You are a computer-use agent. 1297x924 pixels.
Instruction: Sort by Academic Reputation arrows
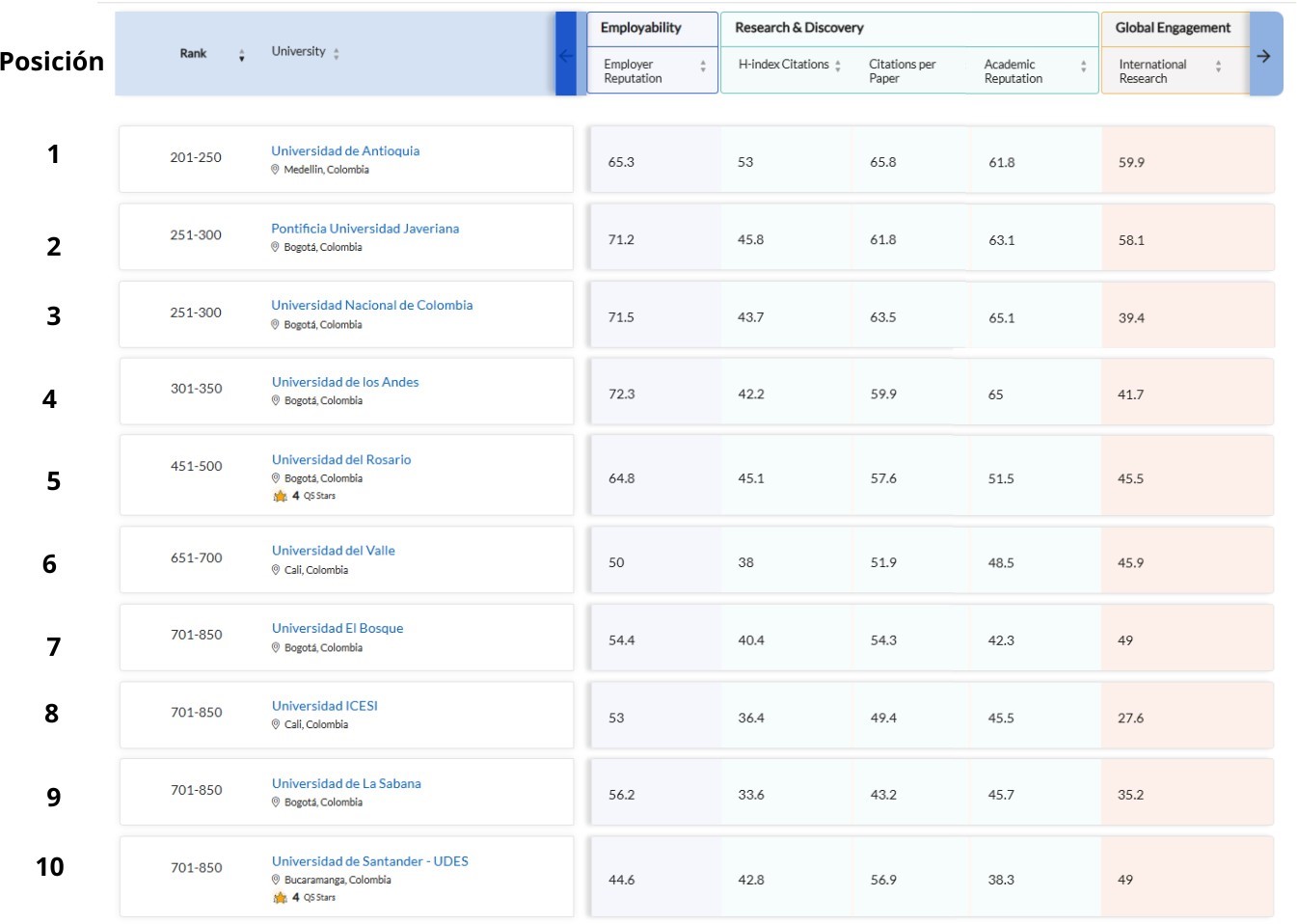pos(1084,67)
